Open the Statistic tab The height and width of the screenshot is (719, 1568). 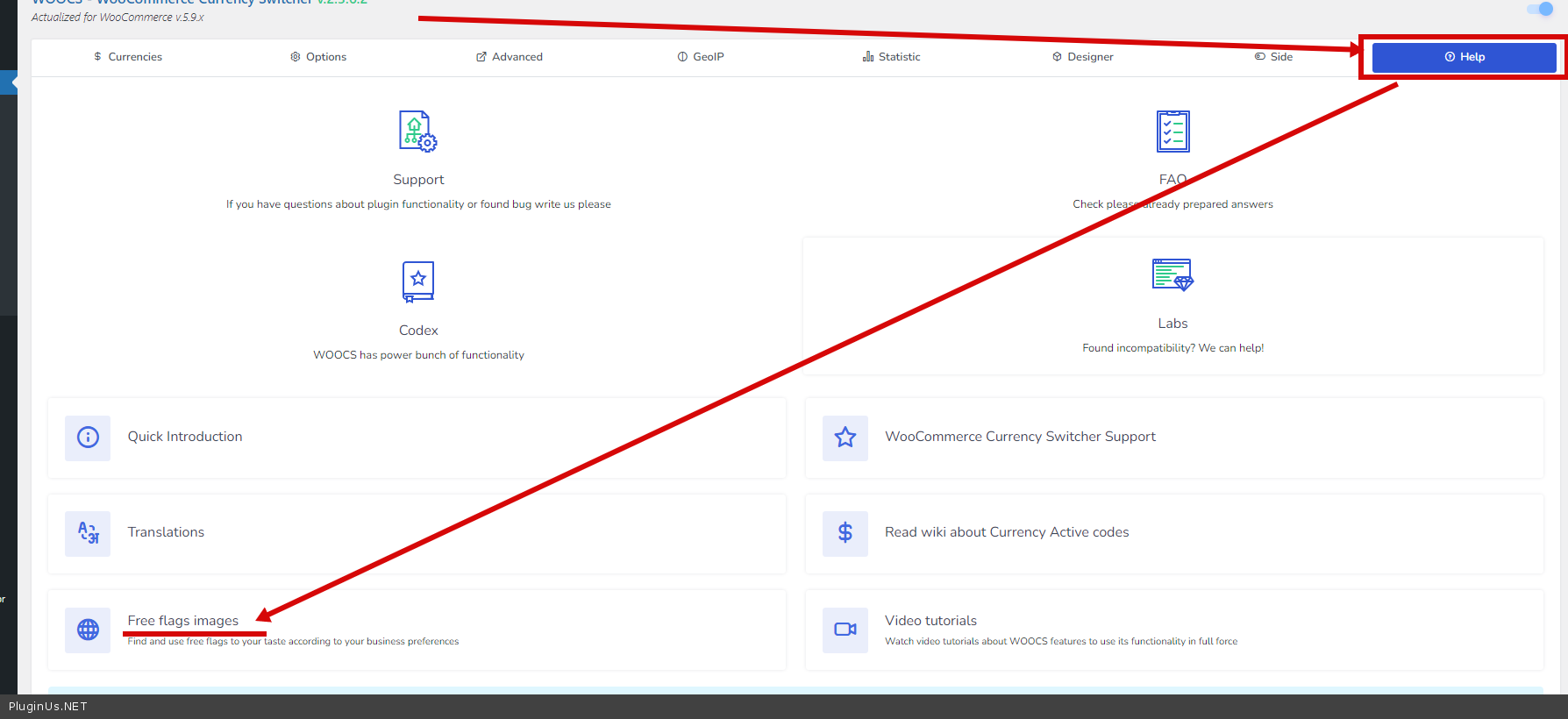(892, 57)
